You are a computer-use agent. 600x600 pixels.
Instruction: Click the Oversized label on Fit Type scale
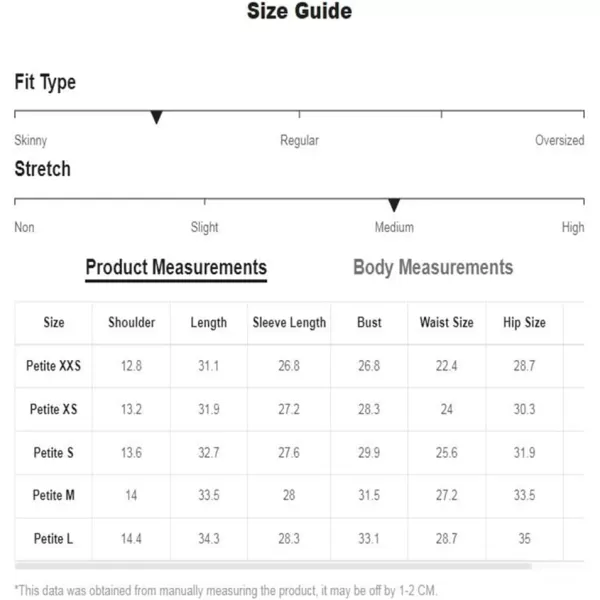[559, 140]
